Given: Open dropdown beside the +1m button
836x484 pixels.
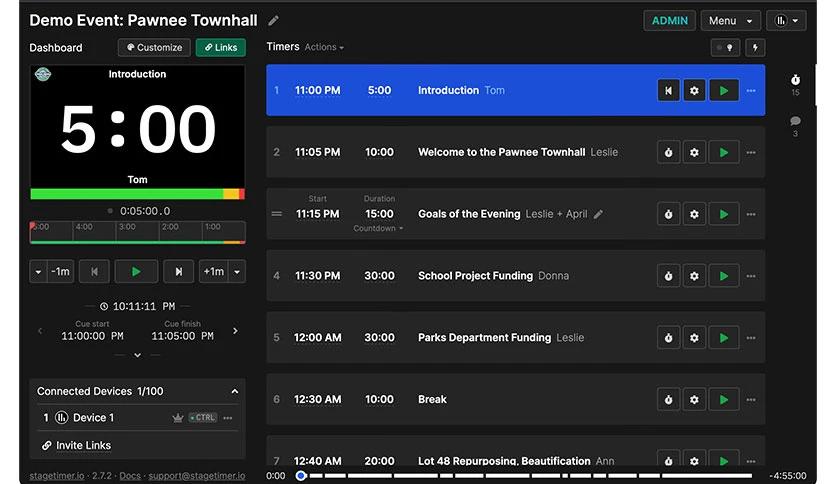Looking at the screenshot, I should [237, 272].
